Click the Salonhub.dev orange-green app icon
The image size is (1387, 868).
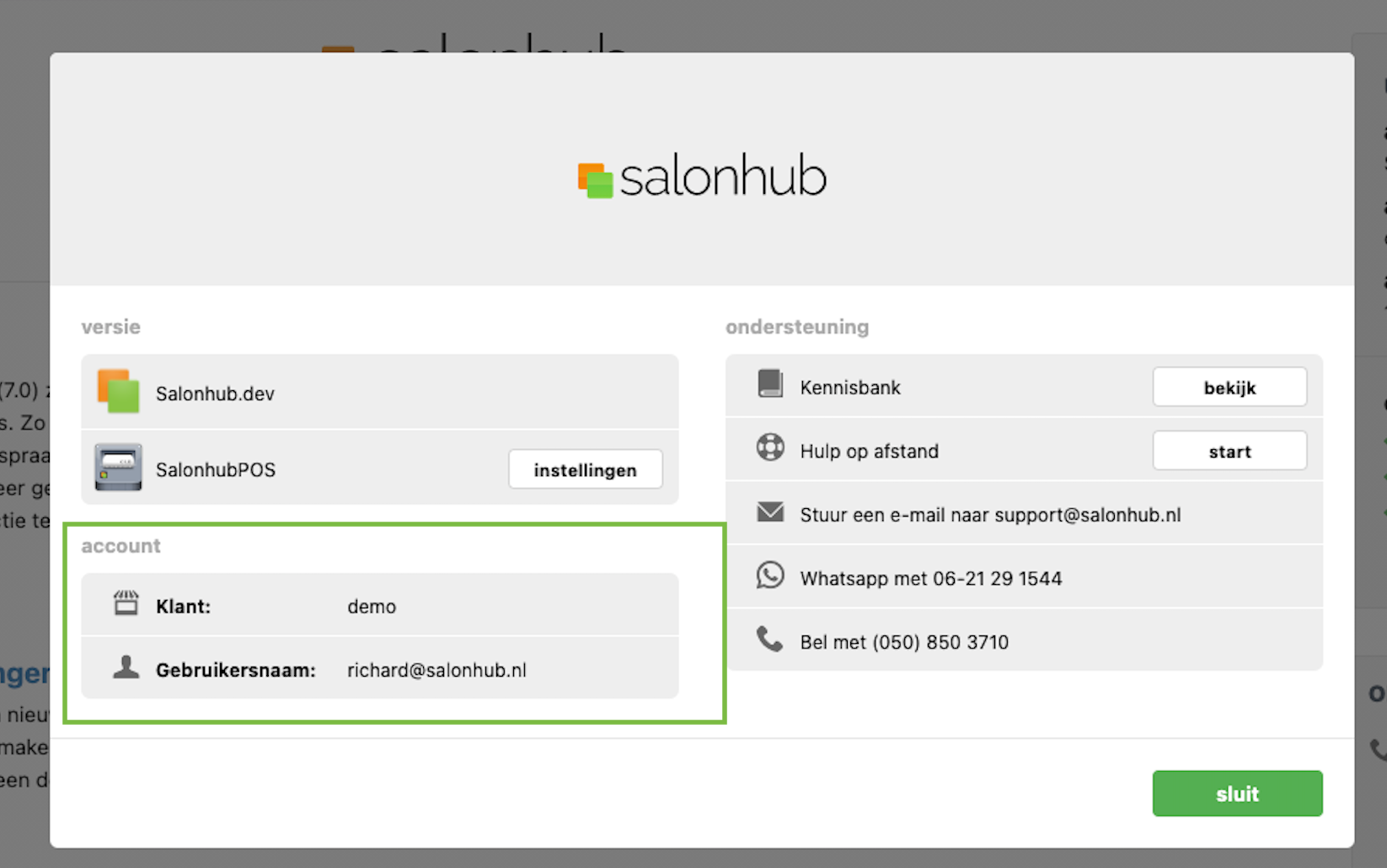pos(118,391)
